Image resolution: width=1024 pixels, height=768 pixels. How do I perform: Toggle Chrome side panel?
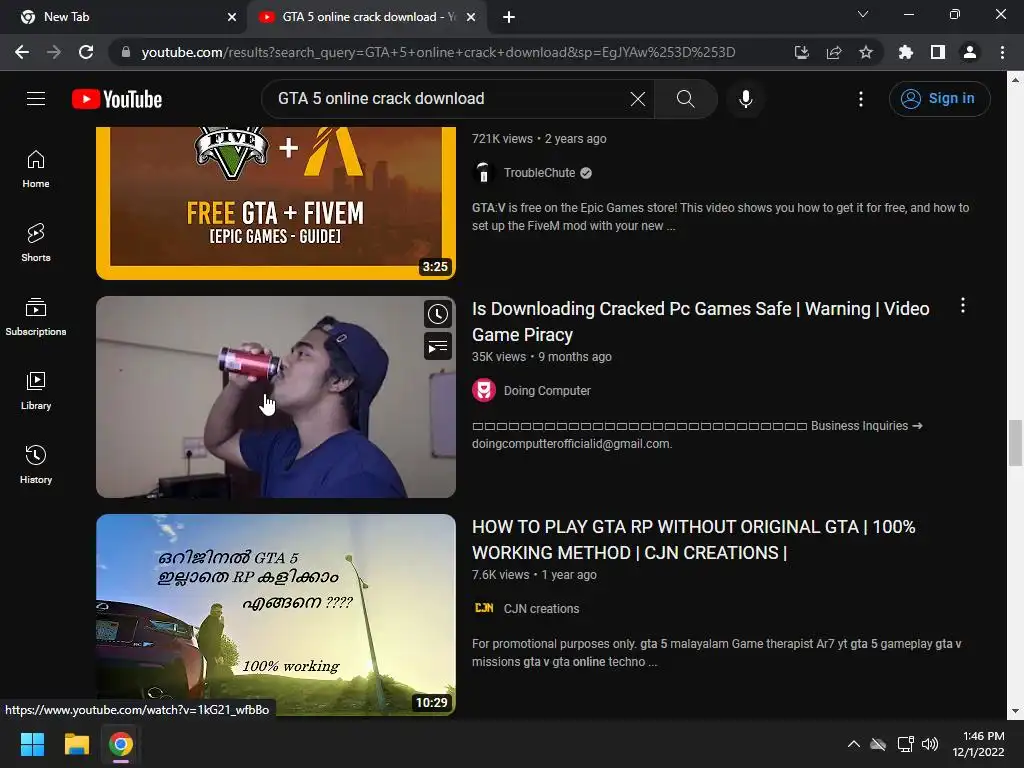[938, 52]
